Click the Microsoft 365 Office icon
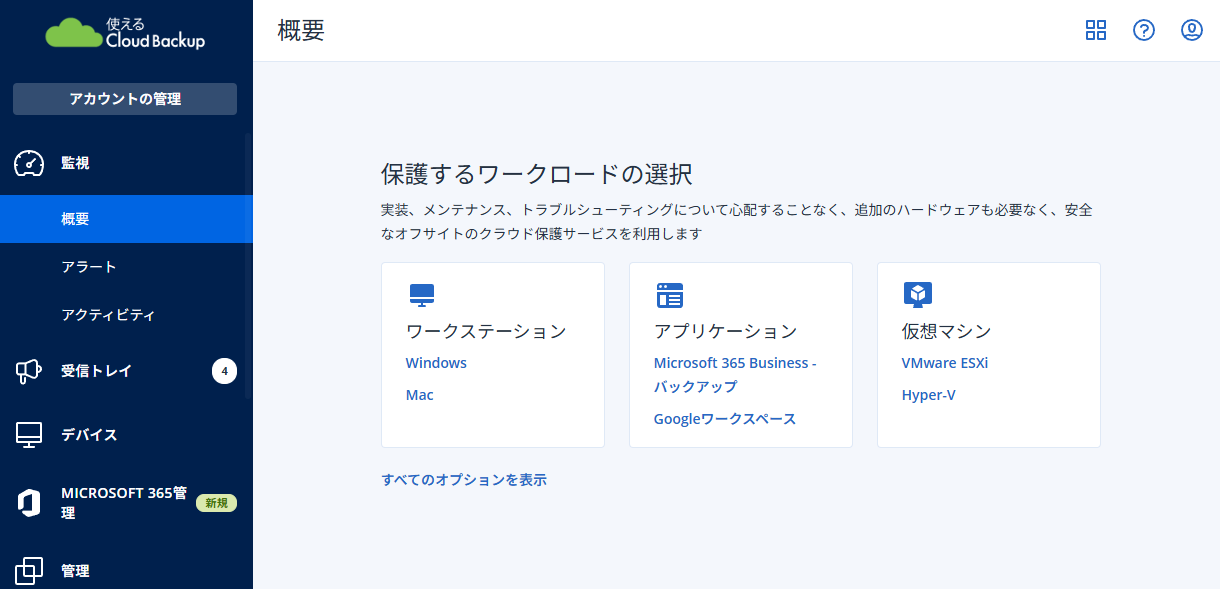 coord(29,503)
